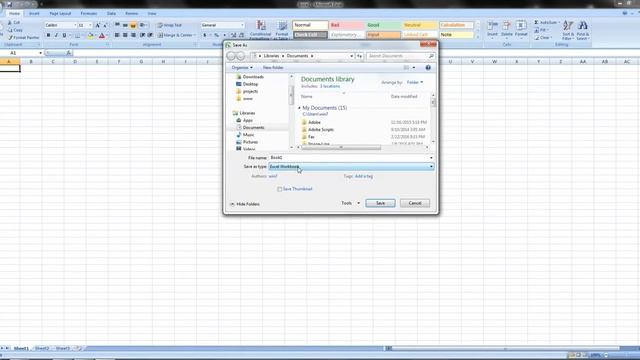Click the 'Add a tag' link

click(x=364, y=176)
